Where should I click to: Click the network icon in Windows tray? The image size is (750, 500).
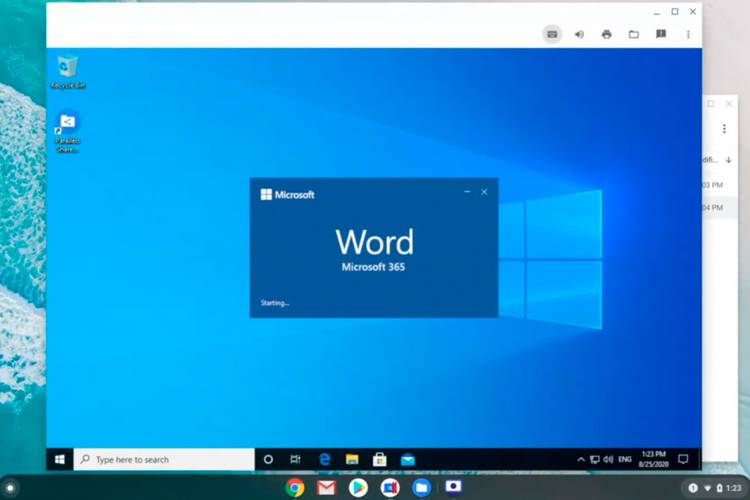tap(595, 459)
